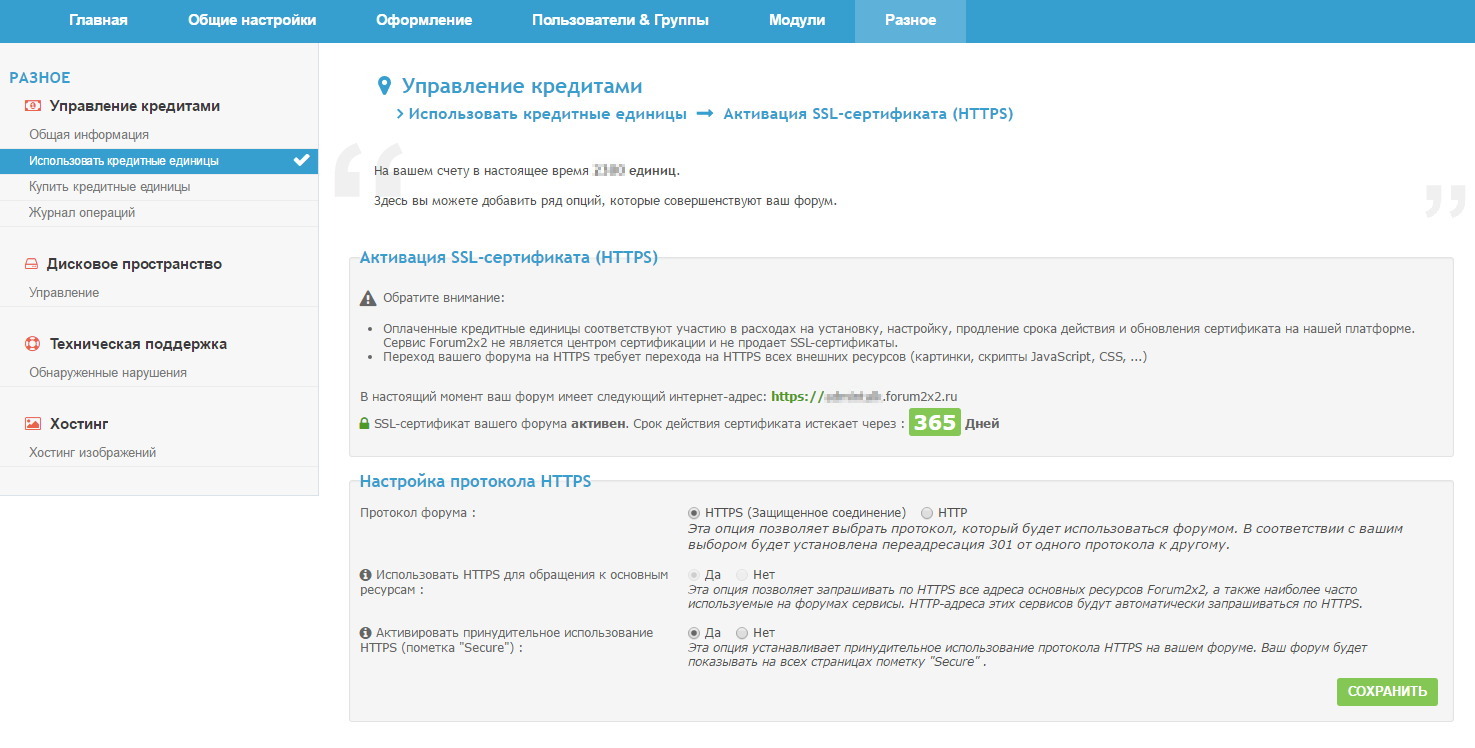
Task: Select HTTPS (Защищенное соединение) protocol radio
Action: click(x=695, y=513)
